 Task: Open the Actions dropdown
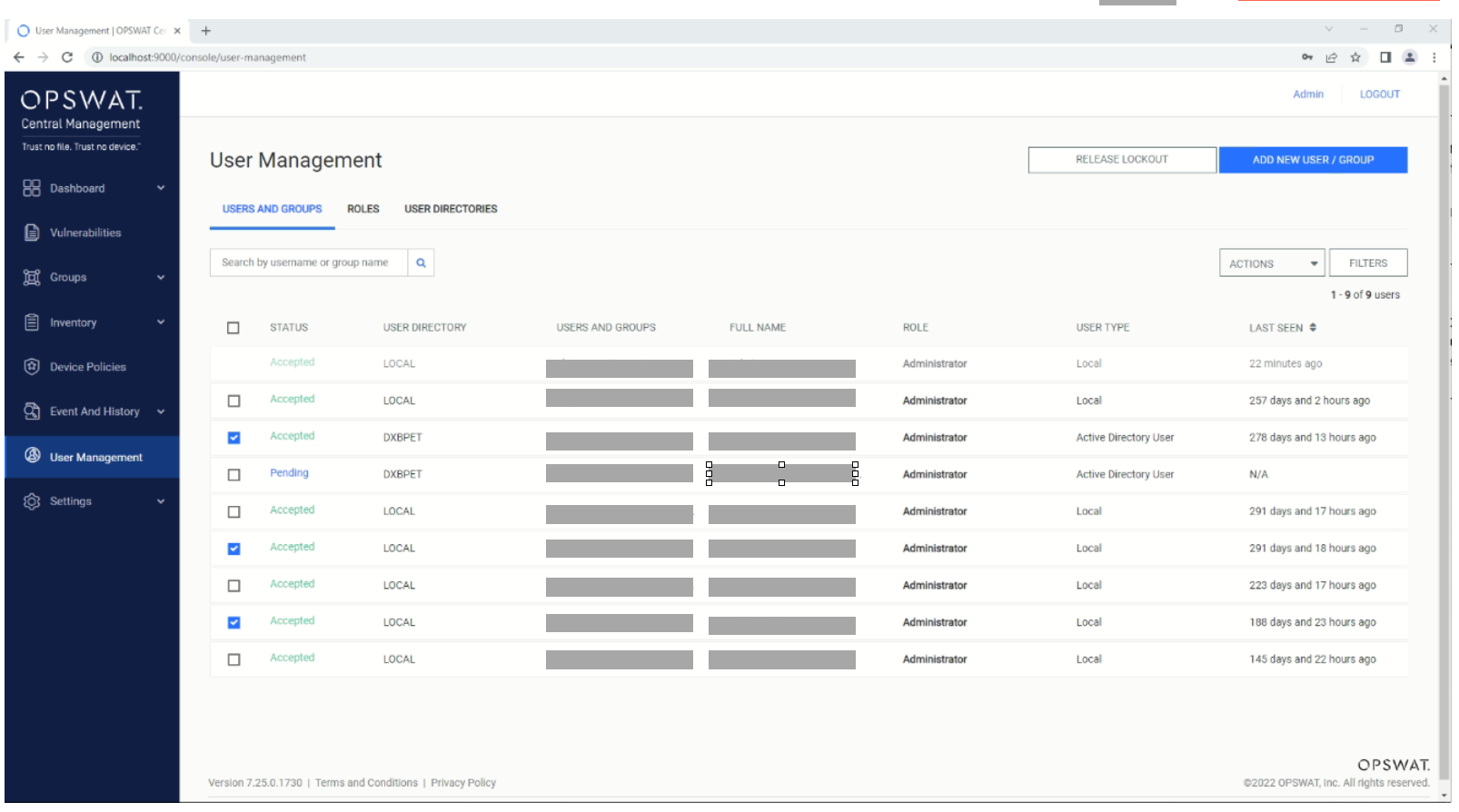(1272, 263)
